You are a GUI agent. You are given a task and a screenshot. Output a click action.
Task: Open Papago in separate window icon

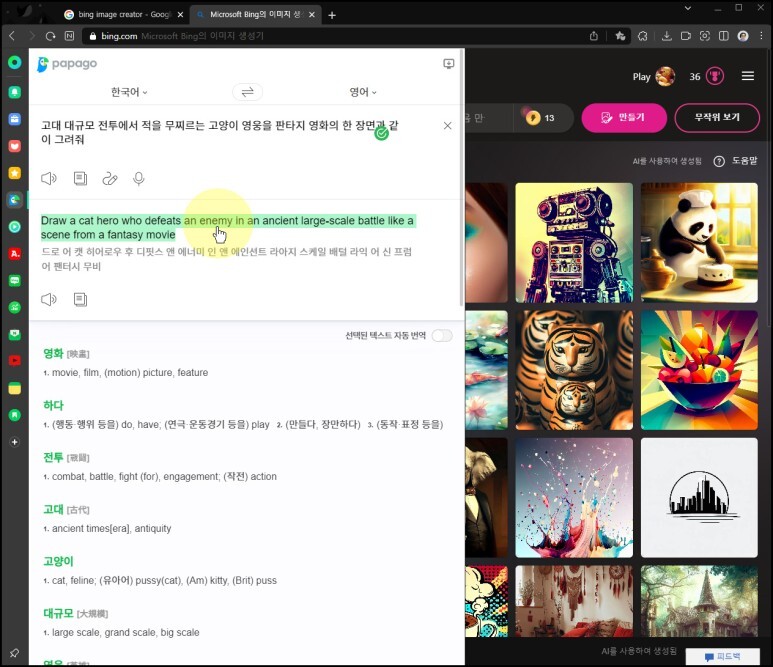click(449, 64)
